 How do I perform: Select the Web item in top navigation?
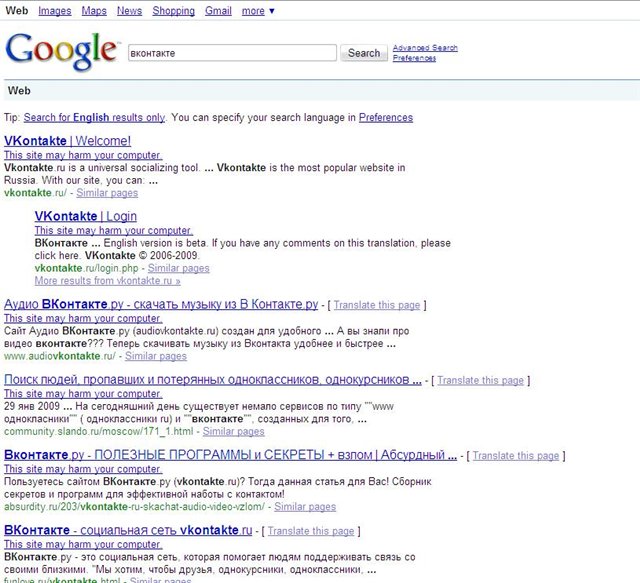(17, 11)
